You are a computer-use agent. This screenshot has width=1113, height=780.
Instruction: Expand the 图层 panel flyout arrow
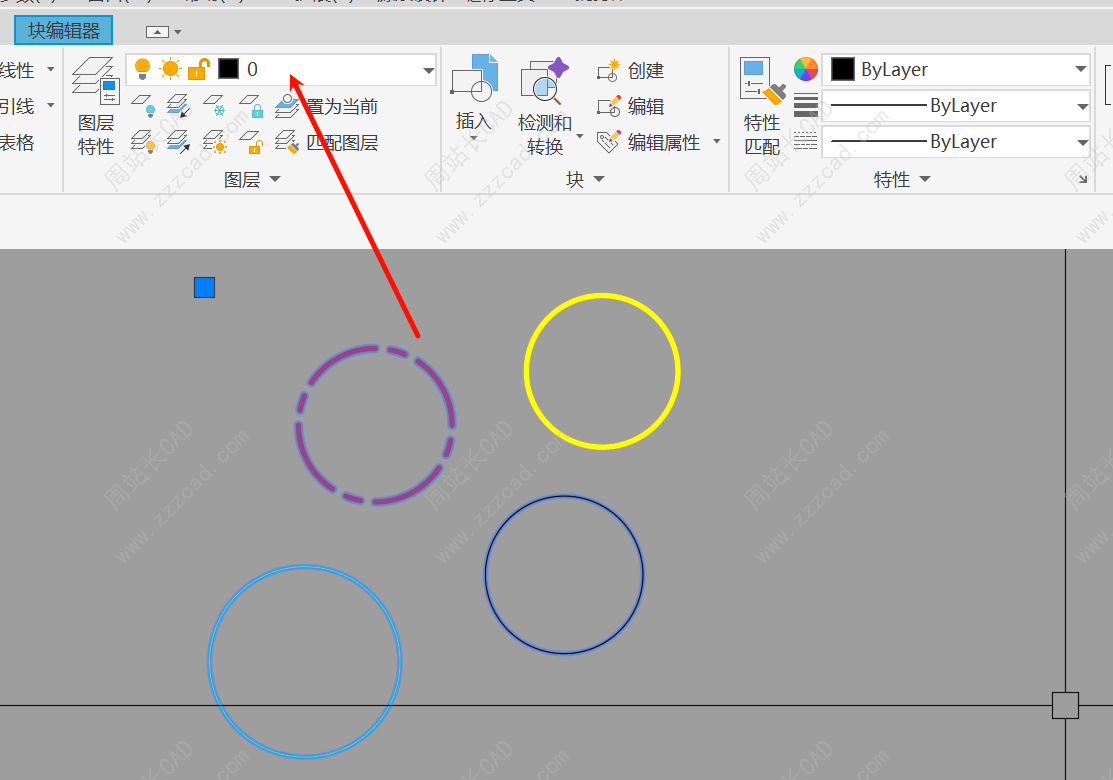point(275,180)
